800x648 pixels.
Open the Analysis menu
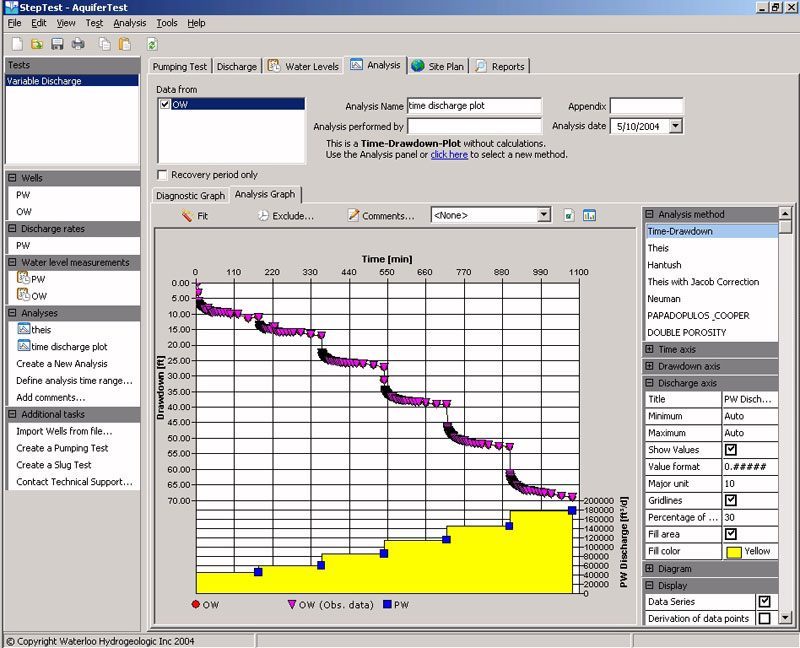tap(130, 23)
